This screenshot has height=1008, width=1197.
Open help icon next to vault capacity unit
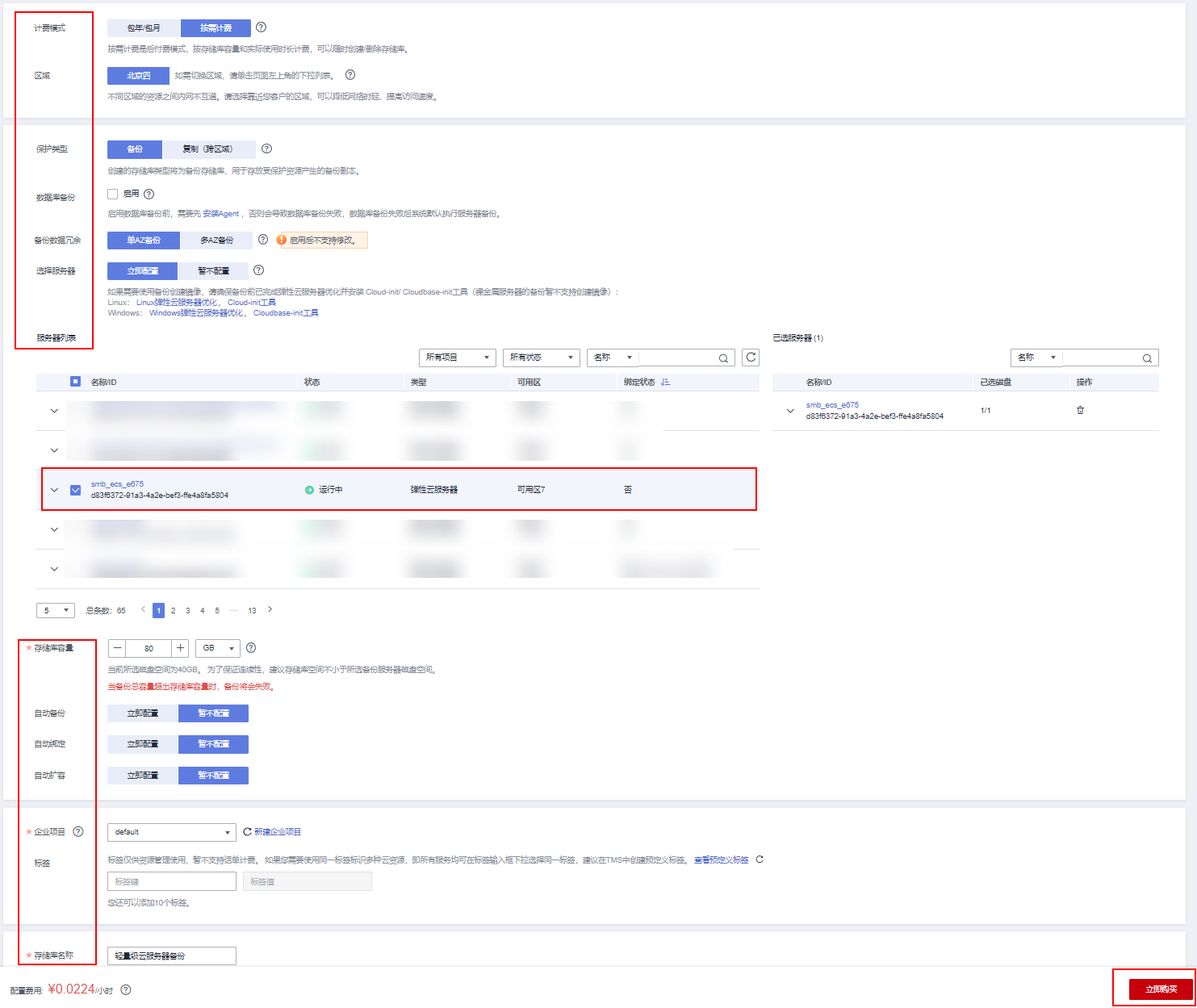point(251,648)
